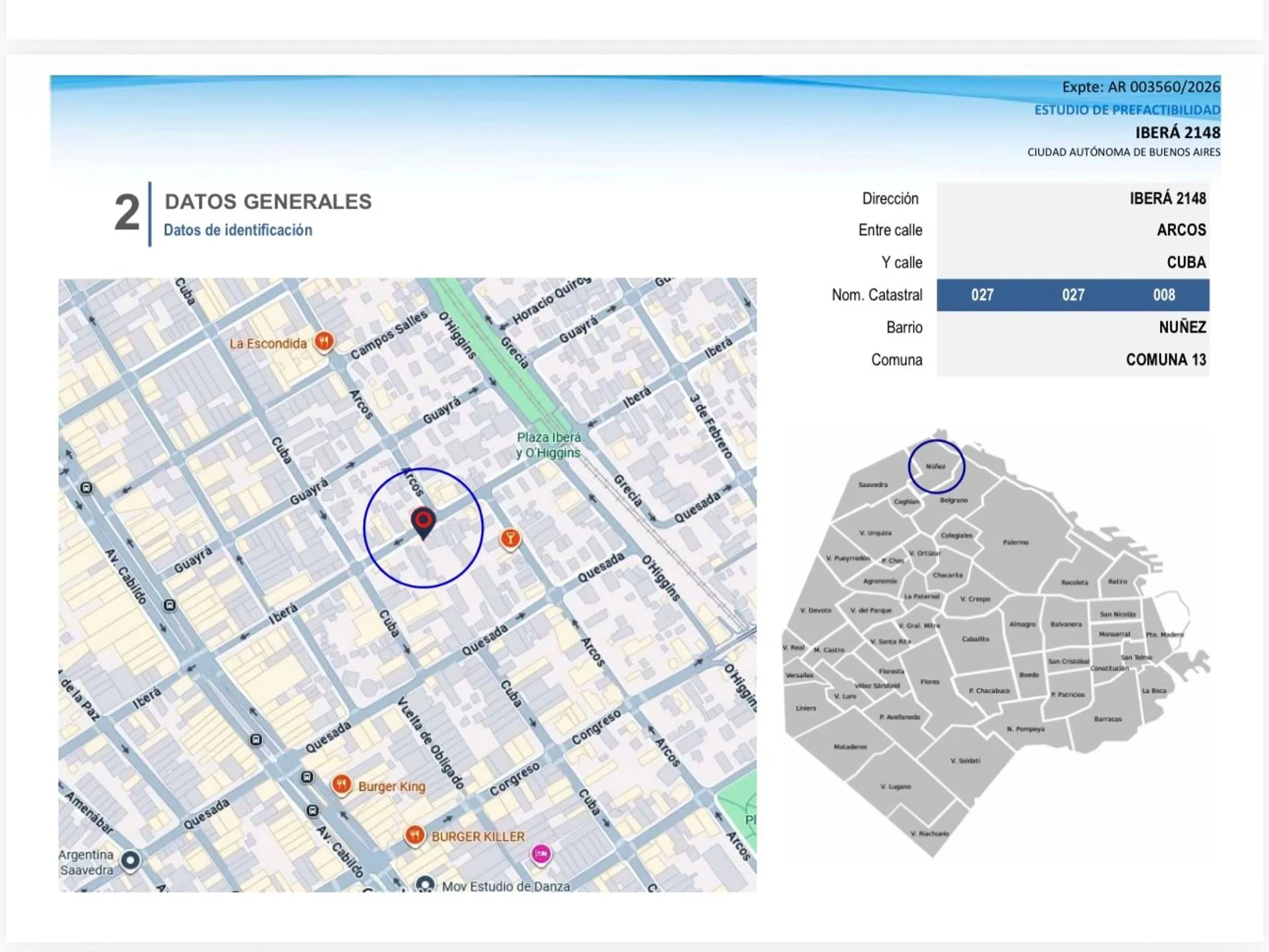Click the "V. Devoto" barrio label

point(816,610)
